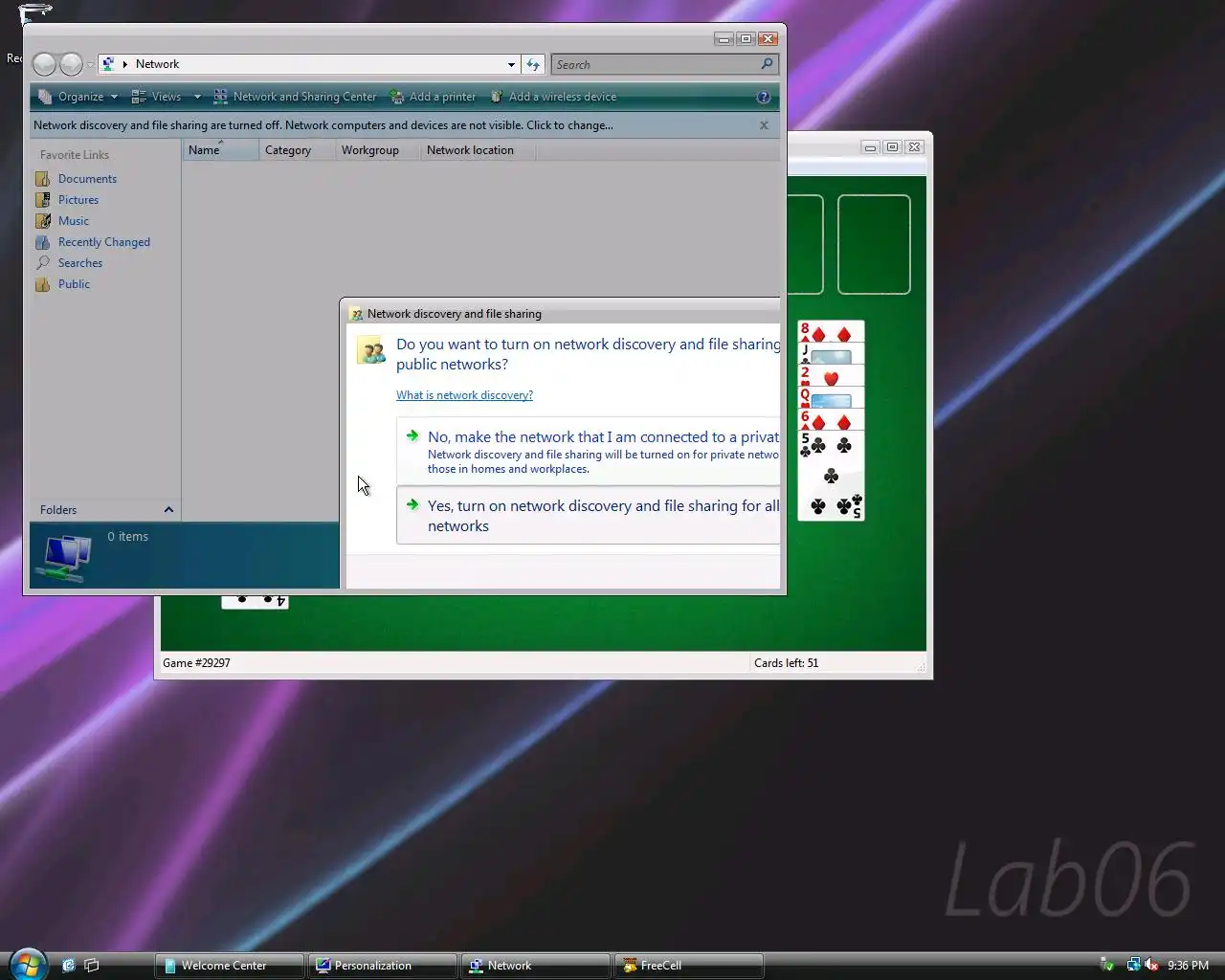Click the Refresh button next to address bar
This screenshot has width=1225, height=980.
[533, 64]
